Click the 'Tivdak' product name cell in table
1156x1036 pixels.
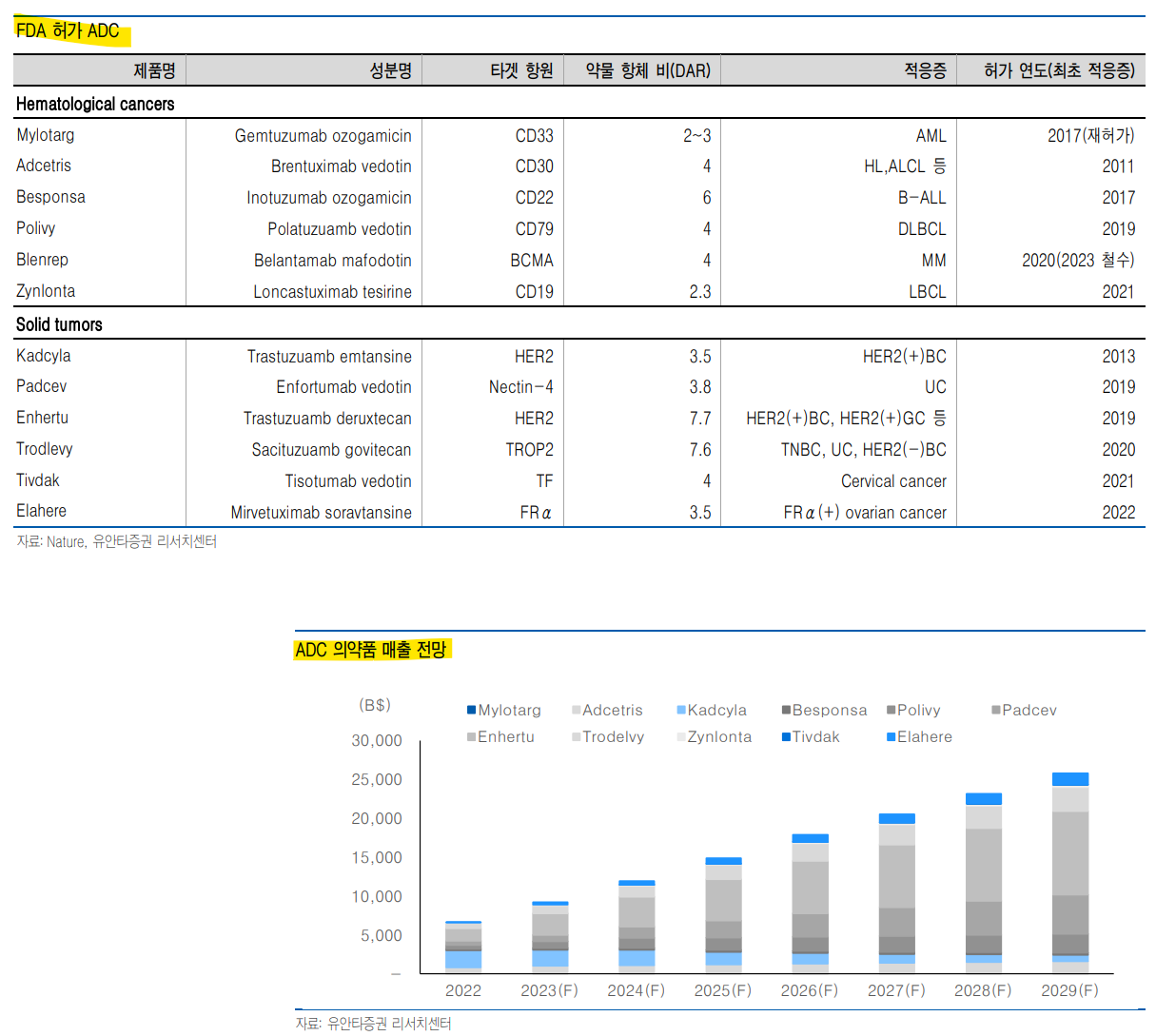click(38, 480)
